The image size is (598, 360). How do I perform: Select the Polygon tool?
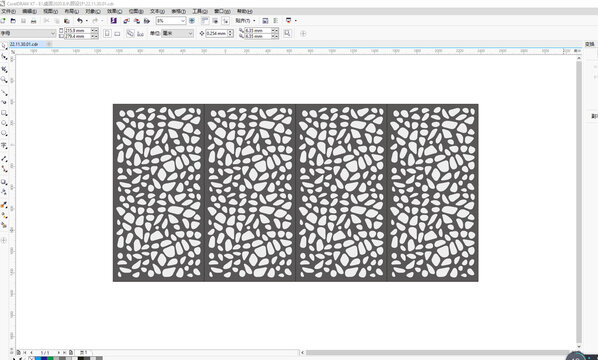tap(4, 133)
